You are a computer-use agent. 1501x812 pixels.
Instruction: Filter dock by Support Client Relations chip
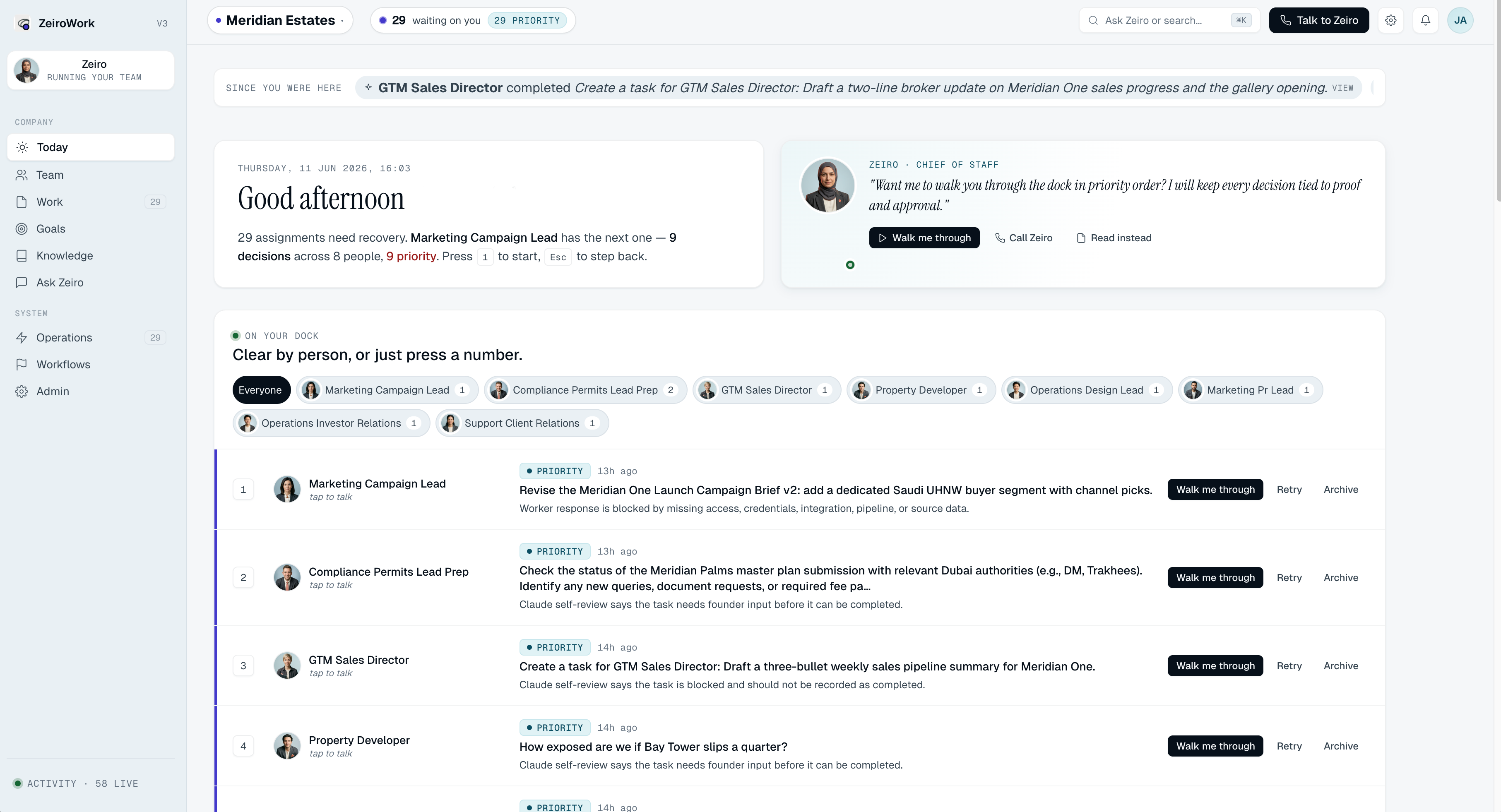[x=522, y=423]
